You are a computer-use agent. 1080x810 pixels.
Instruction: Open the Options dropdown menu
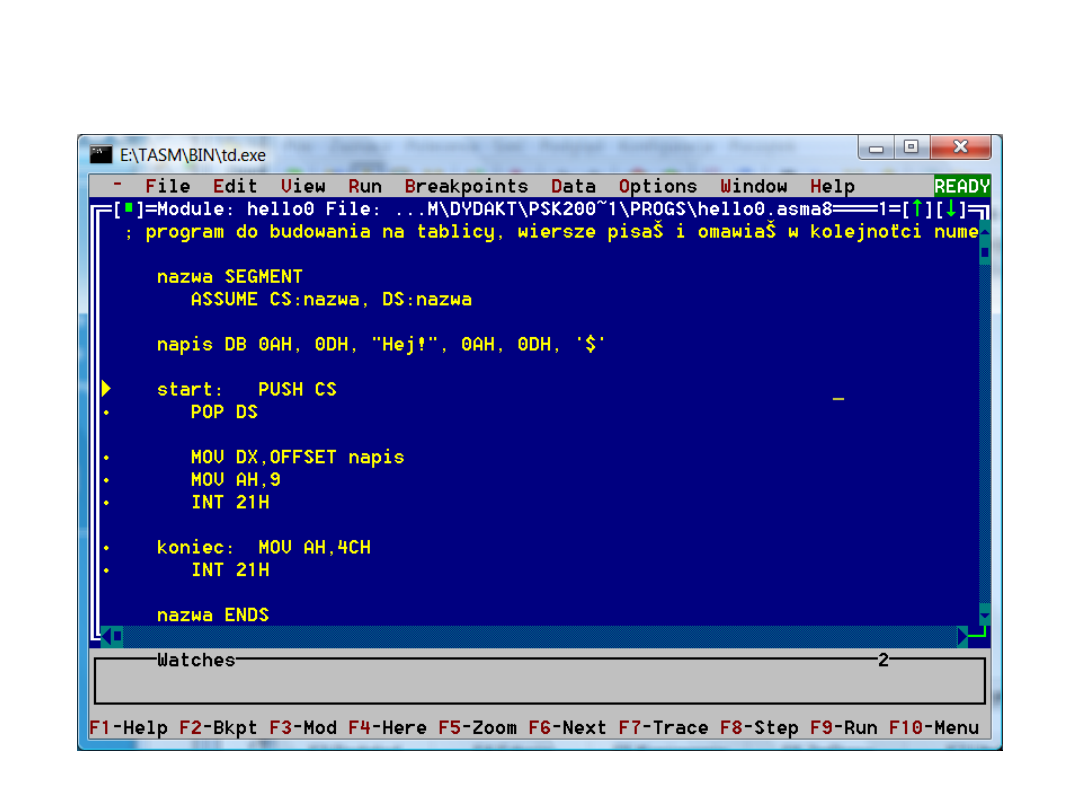(x=657, y=186)
